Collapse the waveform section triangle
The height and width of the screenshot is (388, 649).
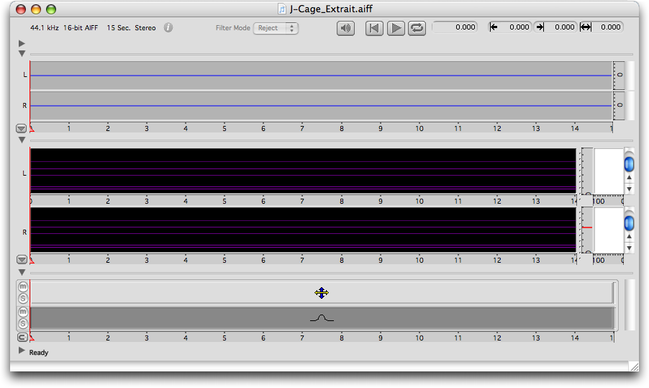[x=22, y=53]
